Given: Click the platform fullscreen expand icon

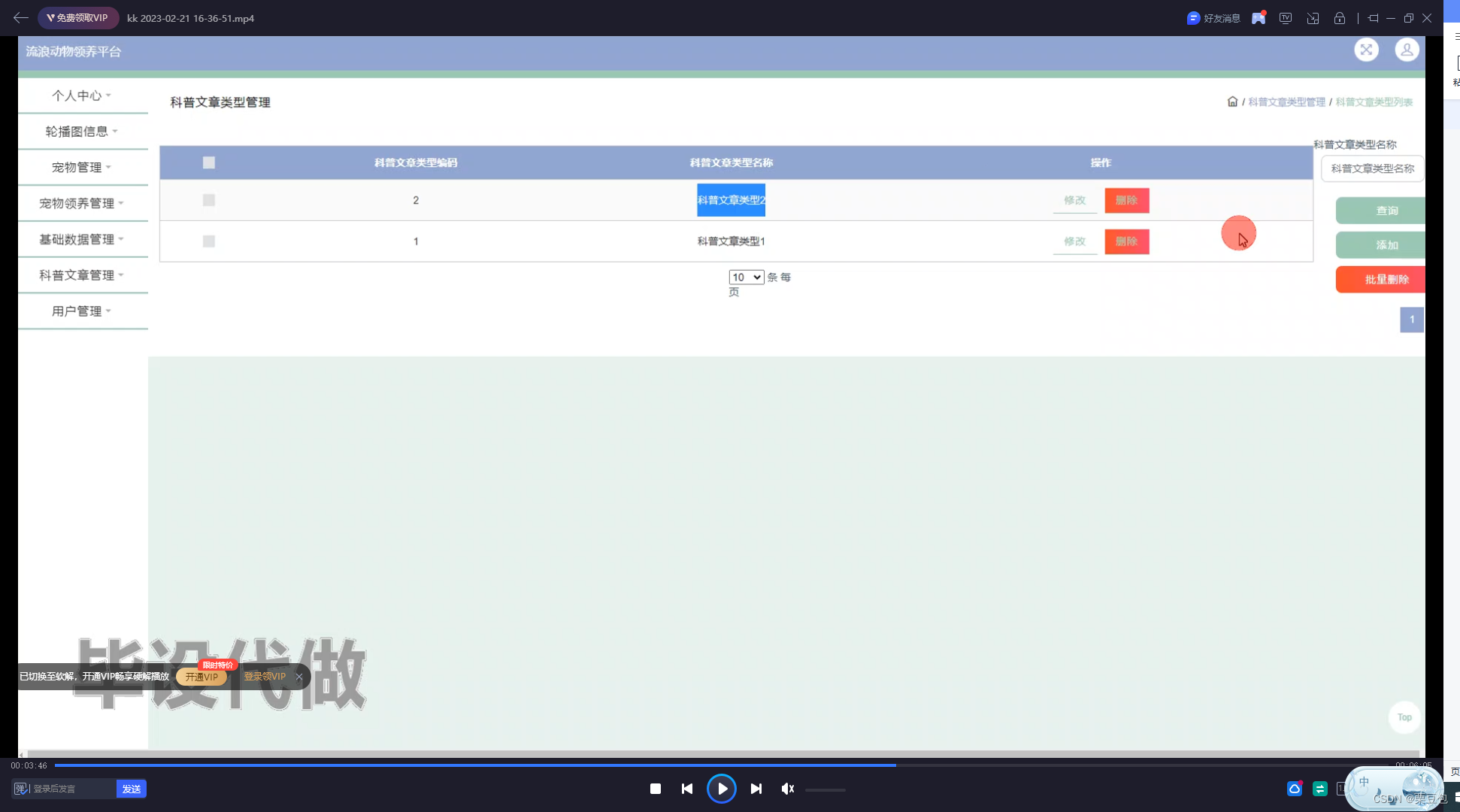Looking at the screenshot, I should pos(1366,50).
